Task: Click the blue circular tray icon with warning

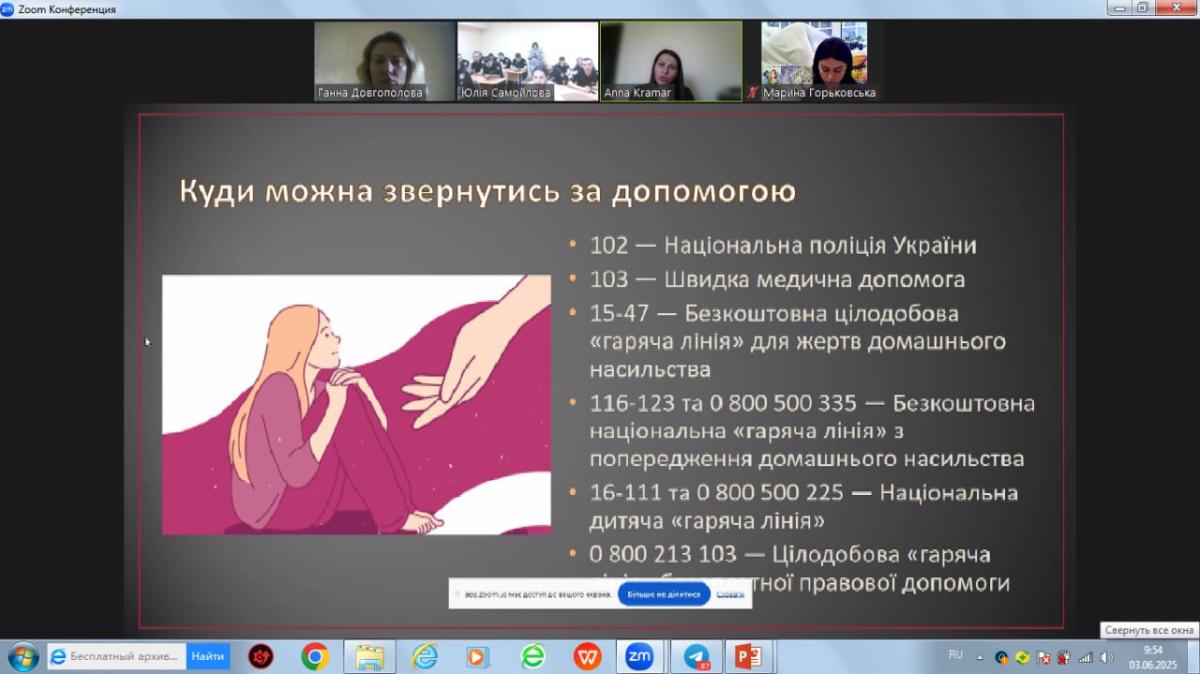Action: coord(1001,657)
